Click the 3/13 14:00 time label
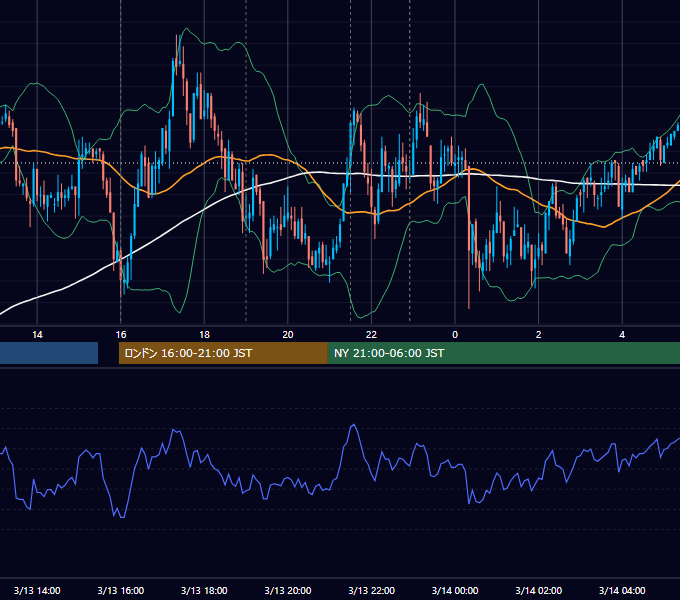The image size is (680, 600). pyautogui.click(x=37, y=590)
